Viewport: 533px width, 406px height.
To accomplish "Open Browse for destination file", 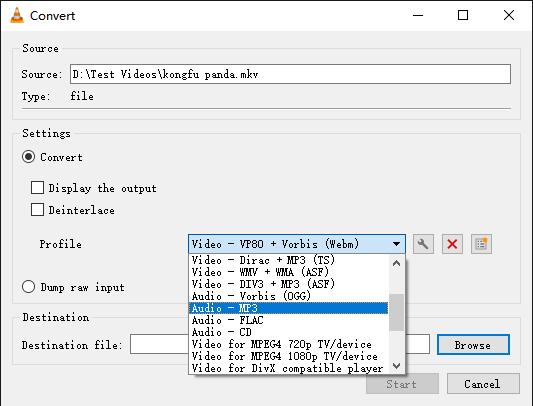I will [x=473, y=345].
